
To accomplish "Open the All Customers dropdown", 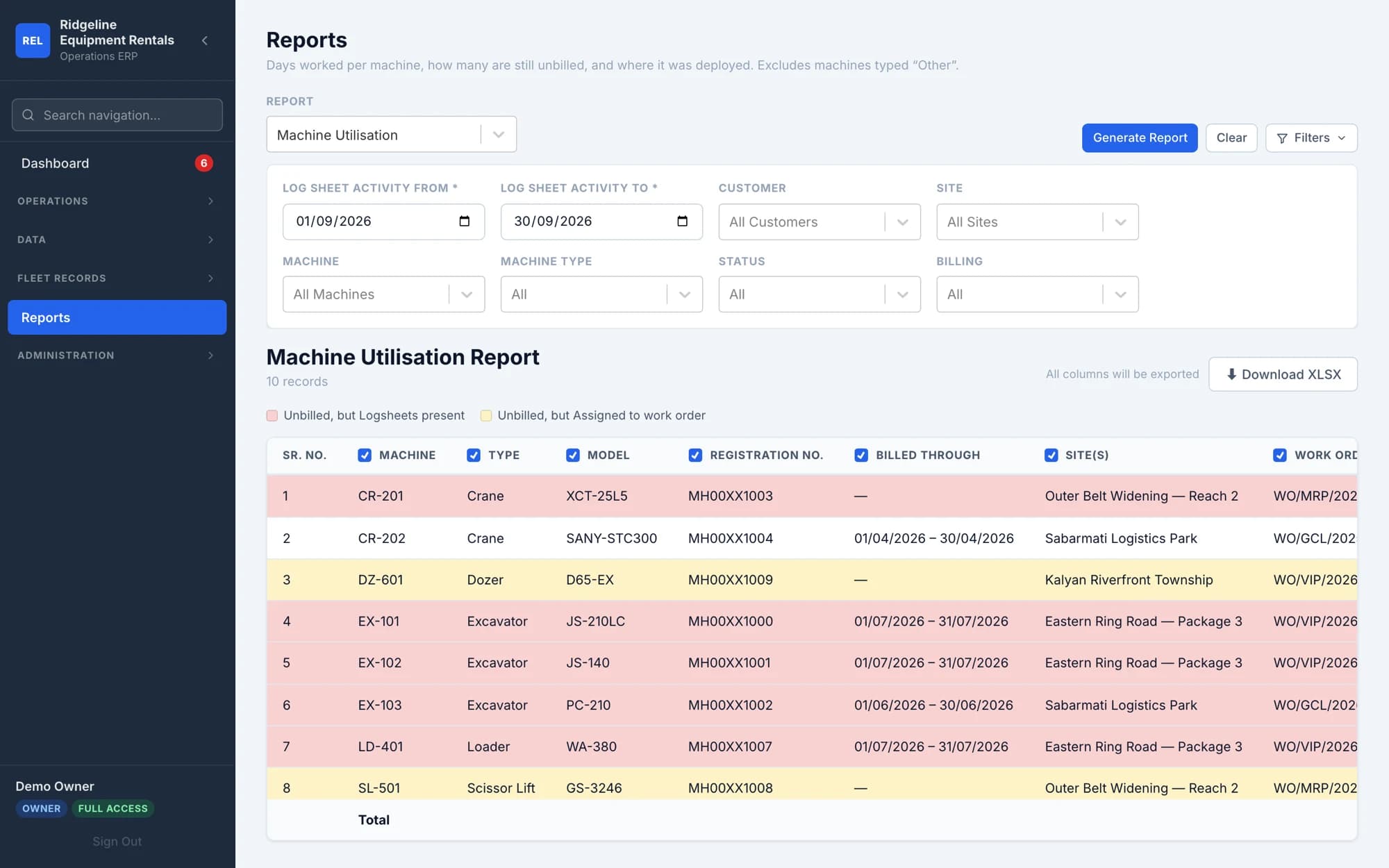I will point(820,222).
